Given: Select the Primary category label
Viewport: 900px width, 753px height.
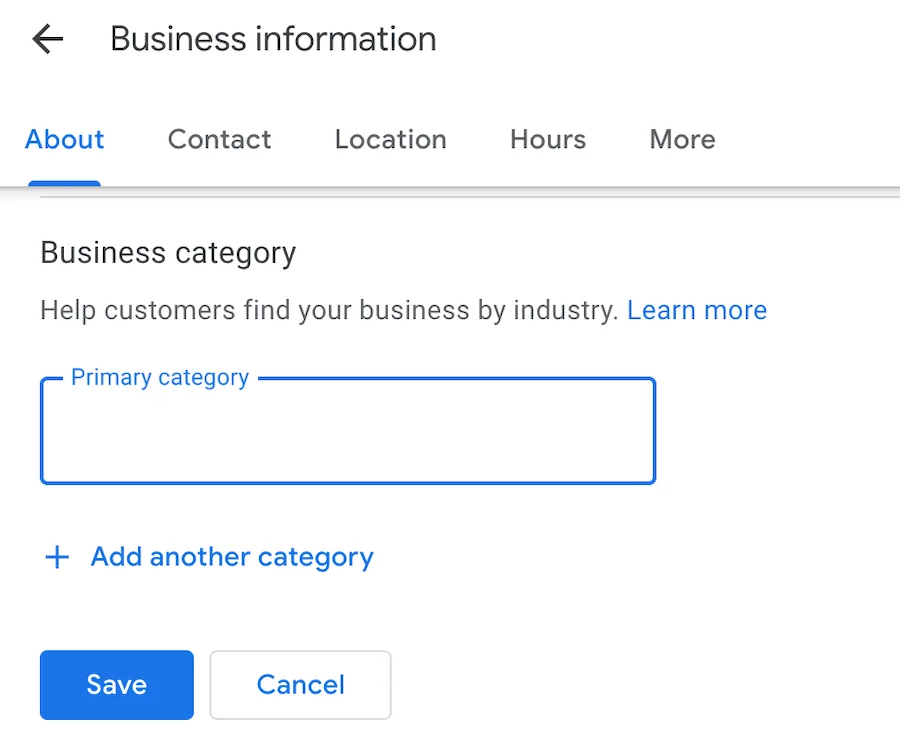Looking at the screenshot, I should coord(159,377).
